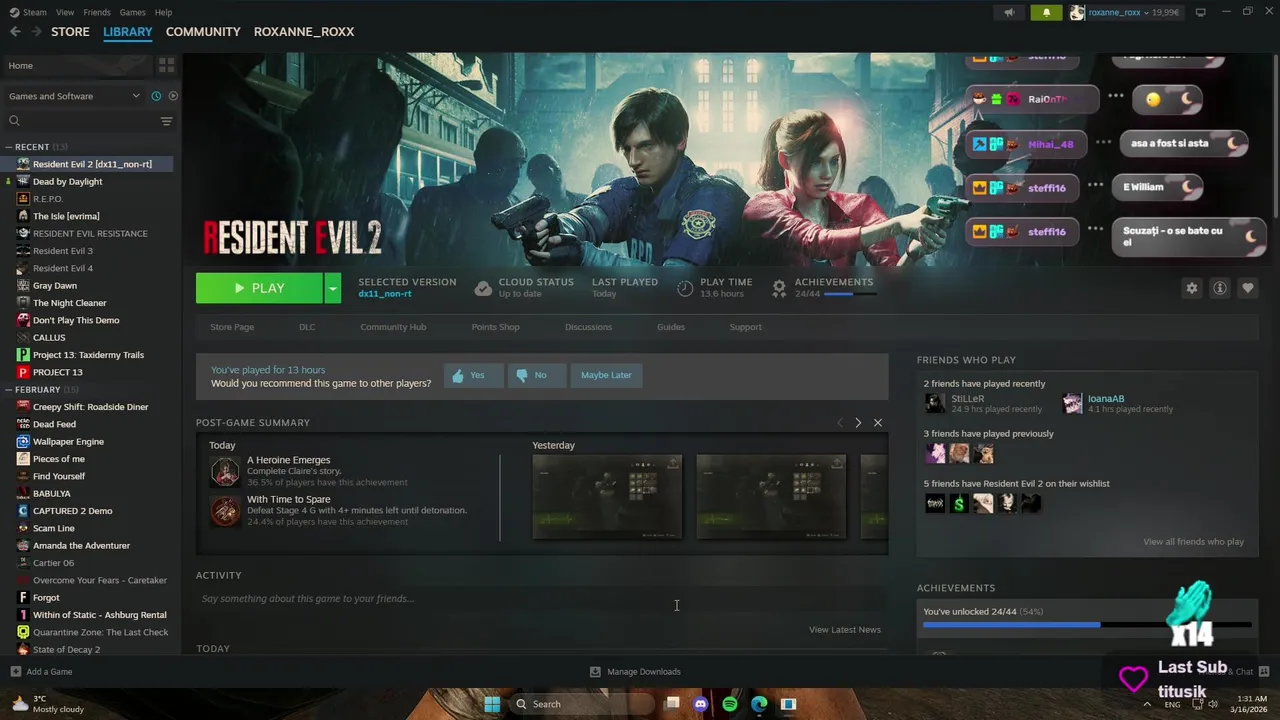Select R.E.P.O. in library list
The image size is (1280, 720).
(x=48, y=199)
